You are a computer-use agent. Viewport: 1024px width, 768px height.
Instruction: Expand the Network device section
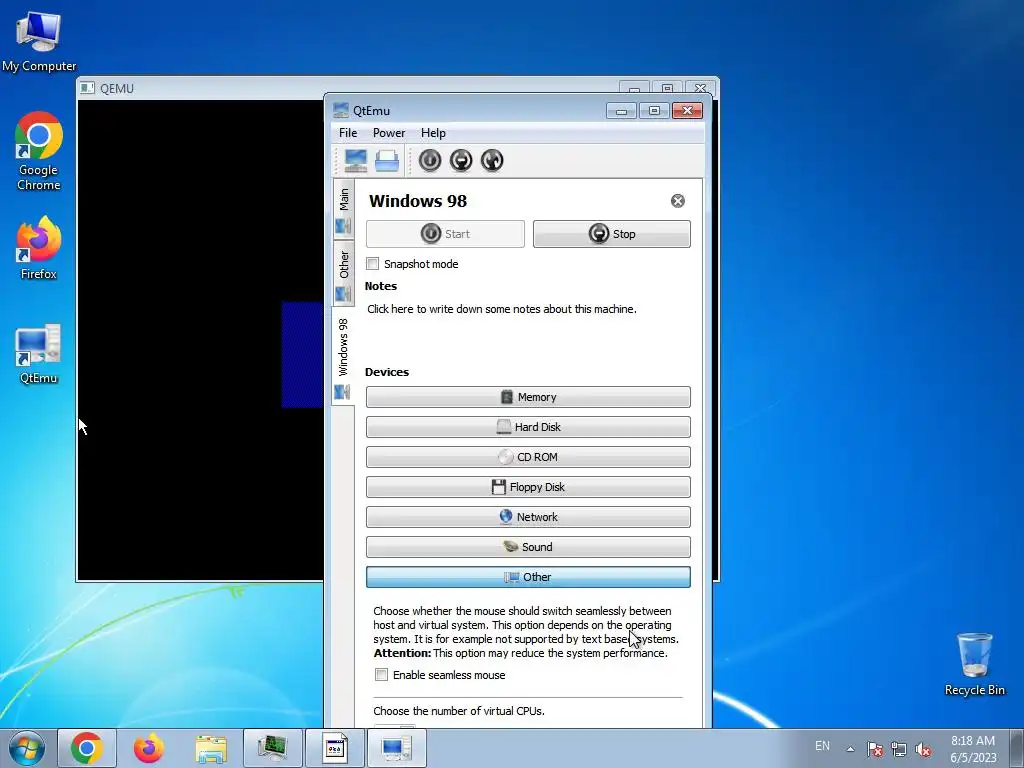(x=528, y=517)
